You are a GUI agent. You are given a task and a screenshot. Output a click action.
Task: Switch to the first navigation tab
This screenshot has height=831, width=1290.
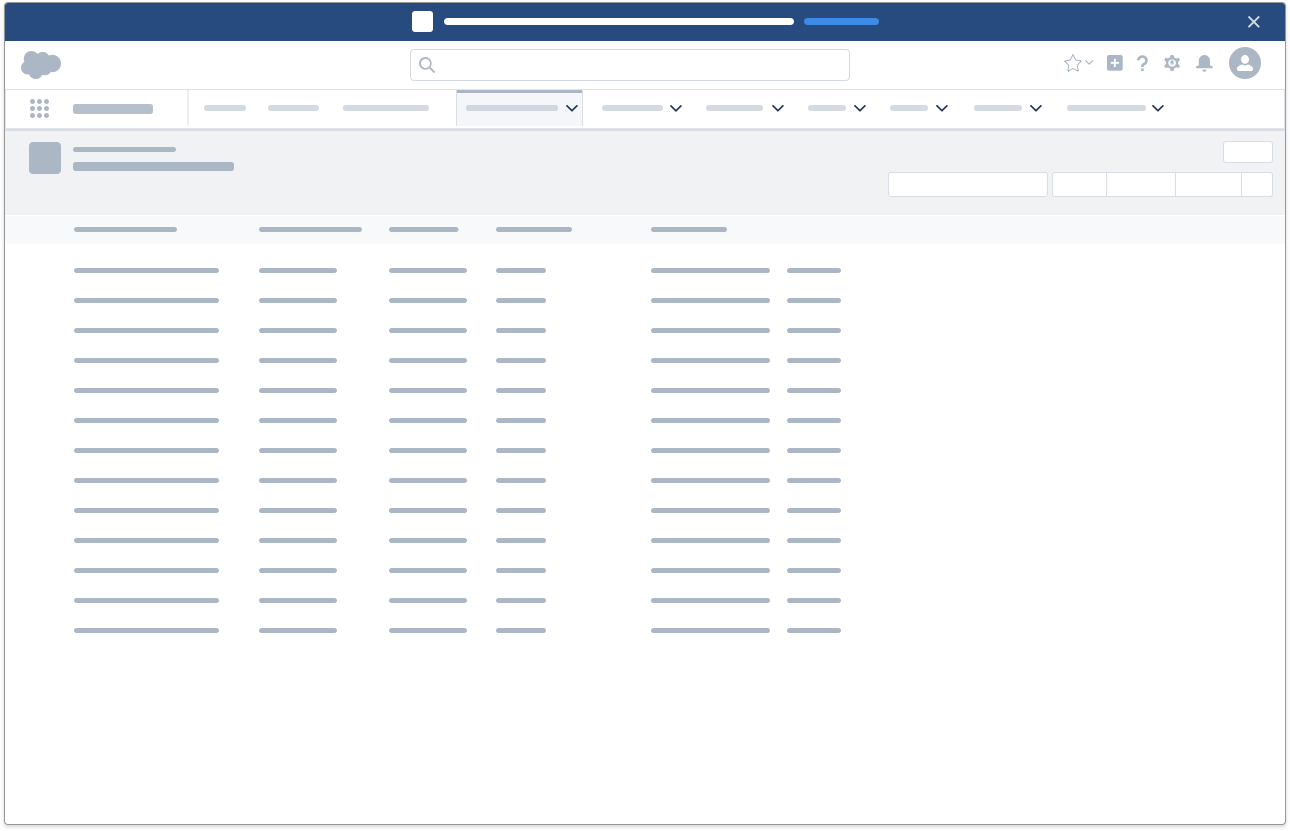pyautogui.click(x=225, y=108)
